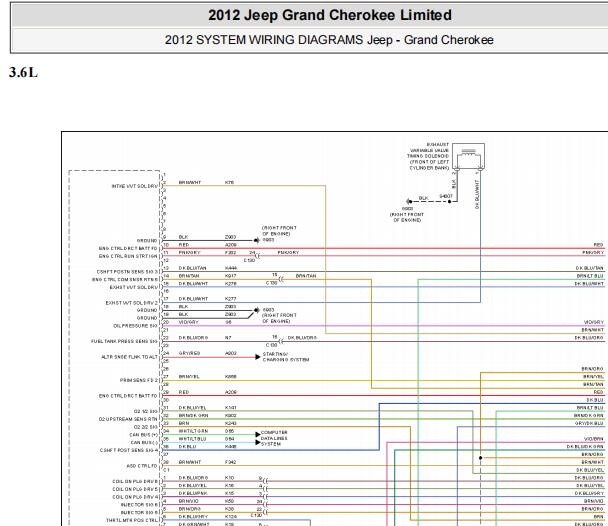The width and height of the screenshot is (608, 526).
Task: Click the 'PNK/GRY' wire color on pin 11
Action: coord(189,252)
